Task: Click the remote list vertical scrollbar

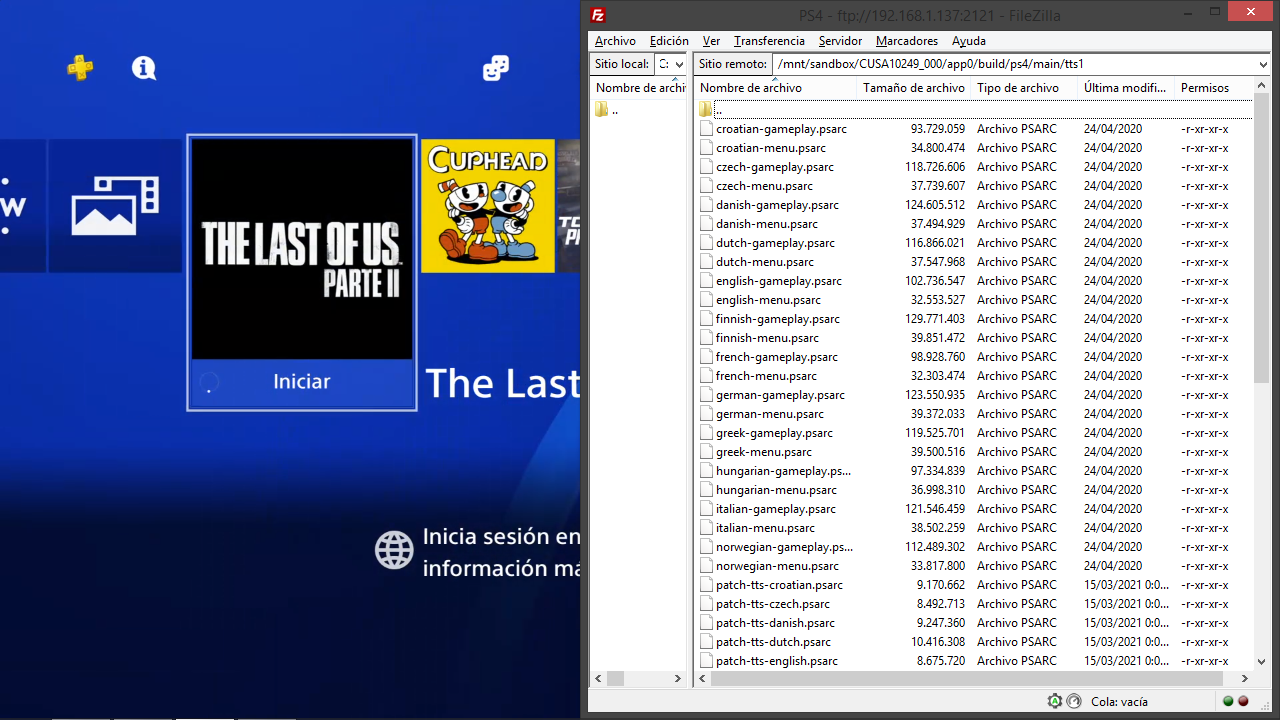Action: click(1262, 240)
